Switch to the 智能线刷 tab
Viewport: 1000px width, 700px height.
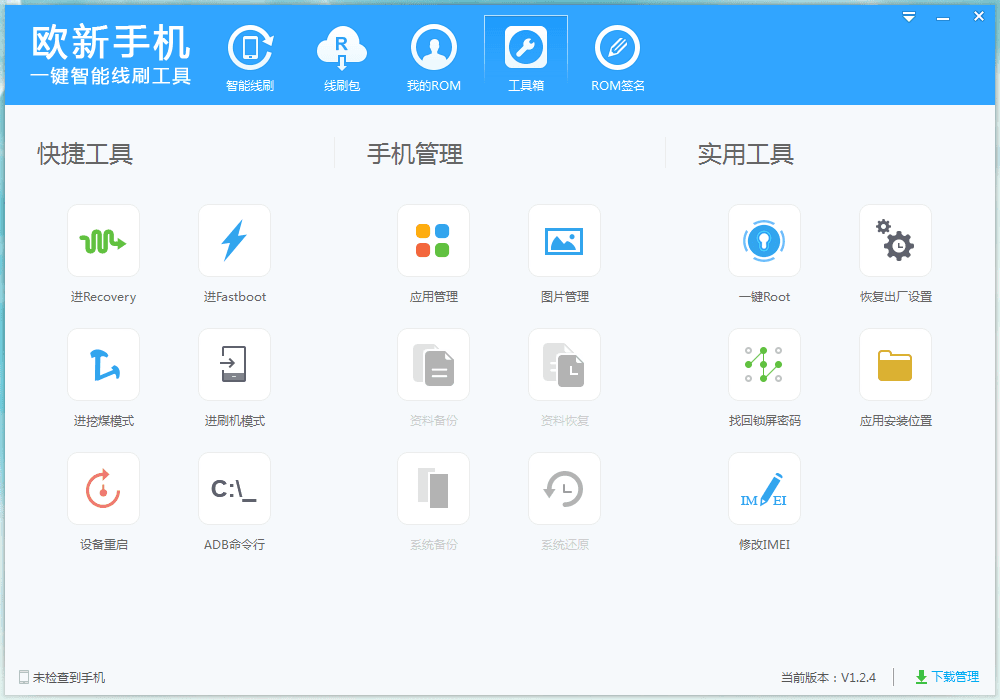250,59
